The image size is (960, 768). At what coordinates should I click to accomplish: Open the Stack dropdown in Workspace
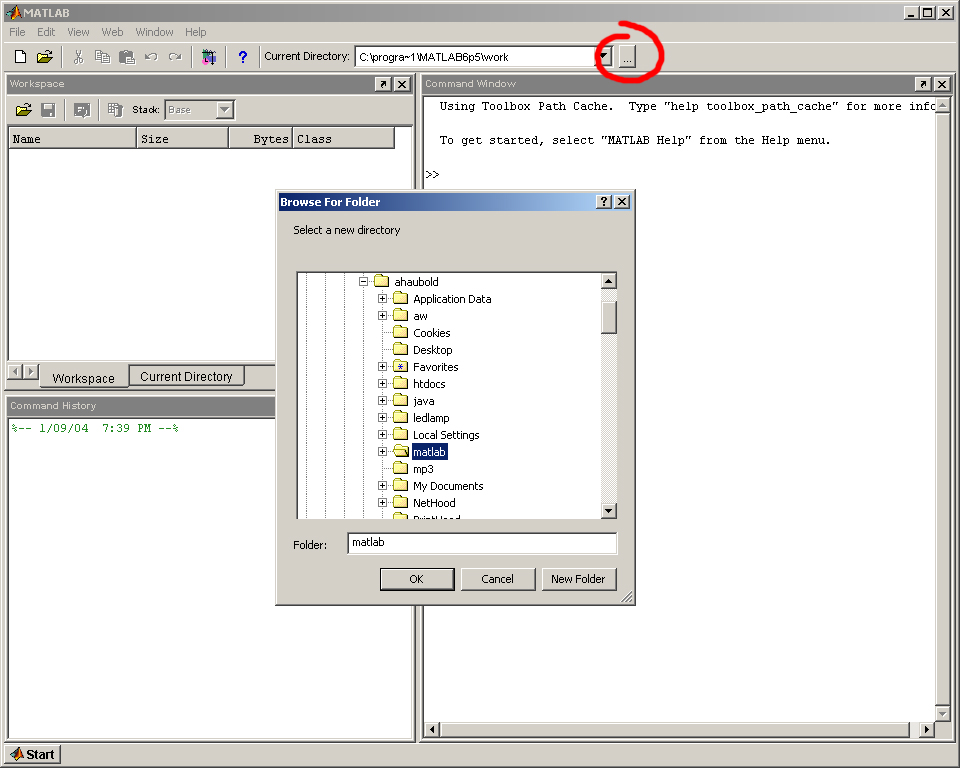[x=225, y=110]
